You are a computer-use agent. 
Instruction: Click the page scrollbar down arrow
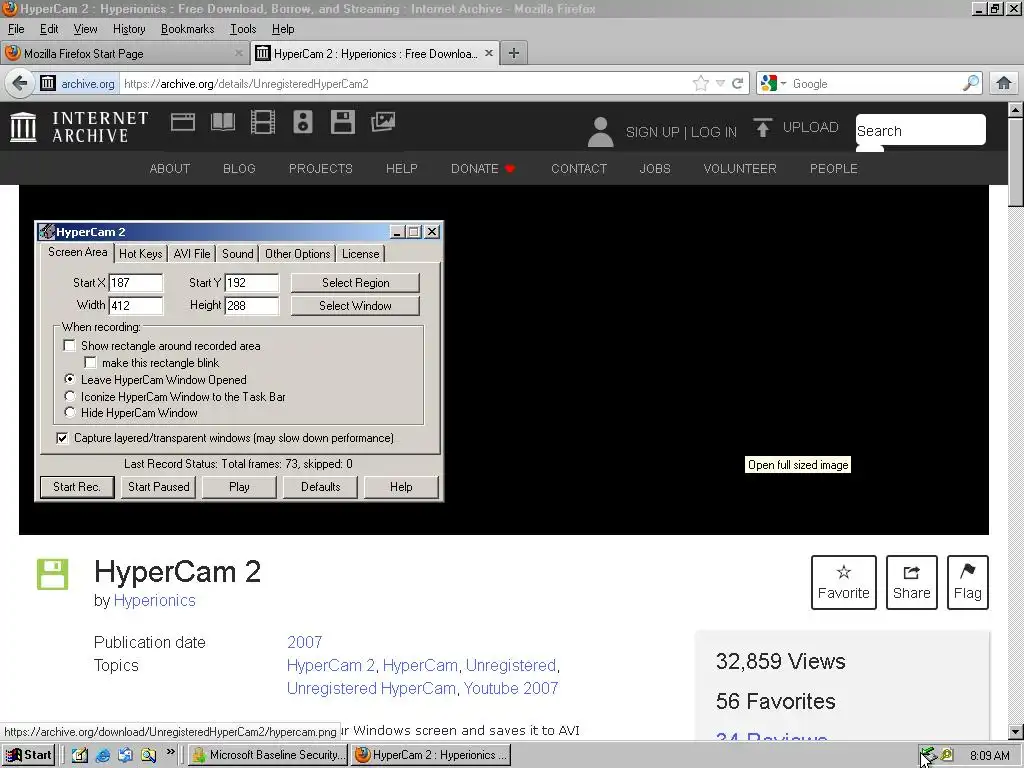click(1016, 731)
